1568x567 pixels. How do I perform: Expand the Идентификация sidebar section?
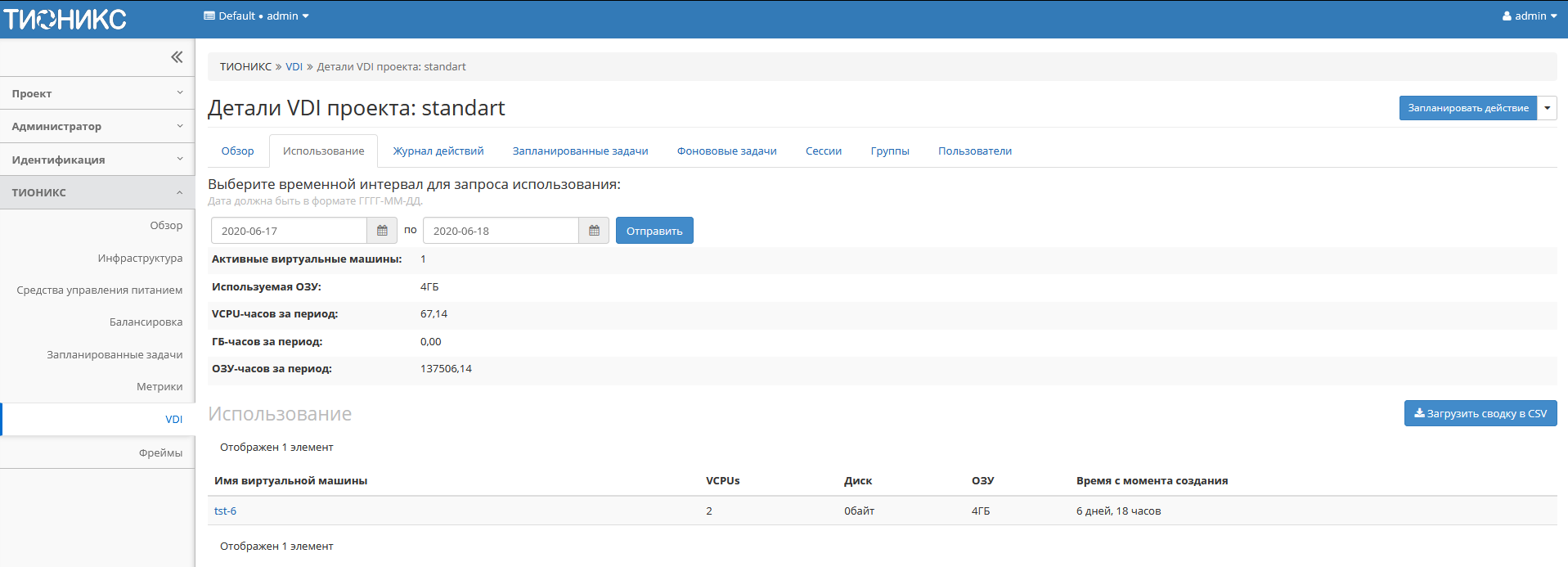97,160
